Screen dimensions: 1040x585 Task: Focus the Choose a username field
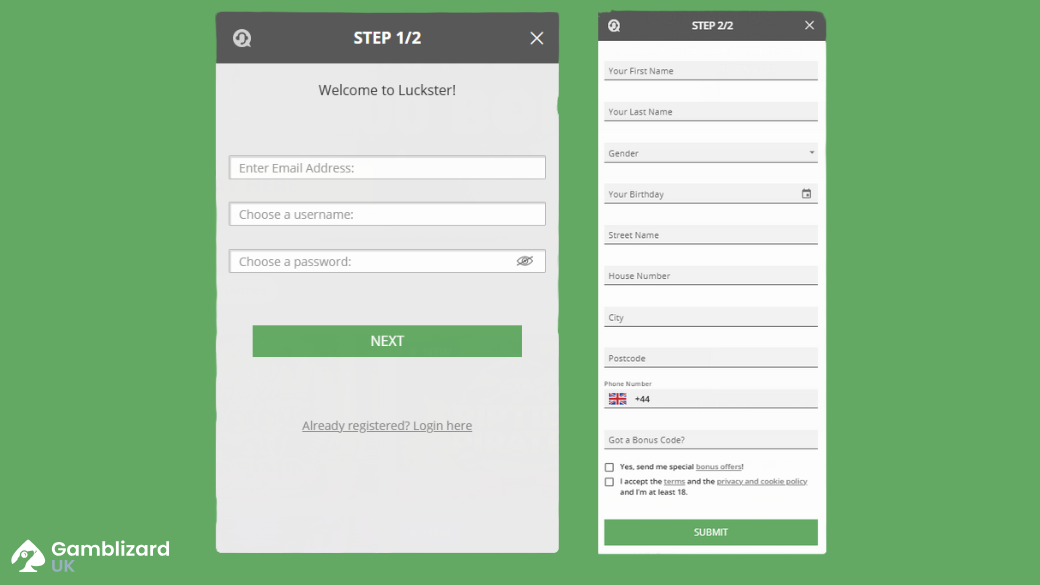387,214
